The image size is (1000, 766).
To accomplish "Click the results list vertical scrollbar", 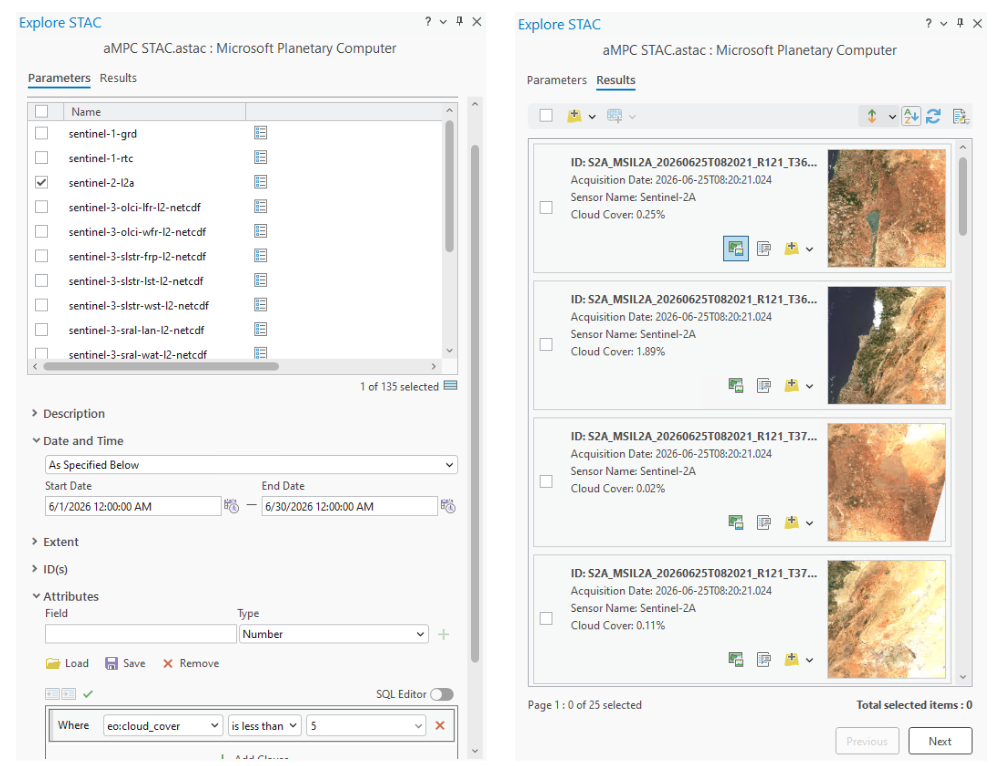I will click(x=963, y=196).
